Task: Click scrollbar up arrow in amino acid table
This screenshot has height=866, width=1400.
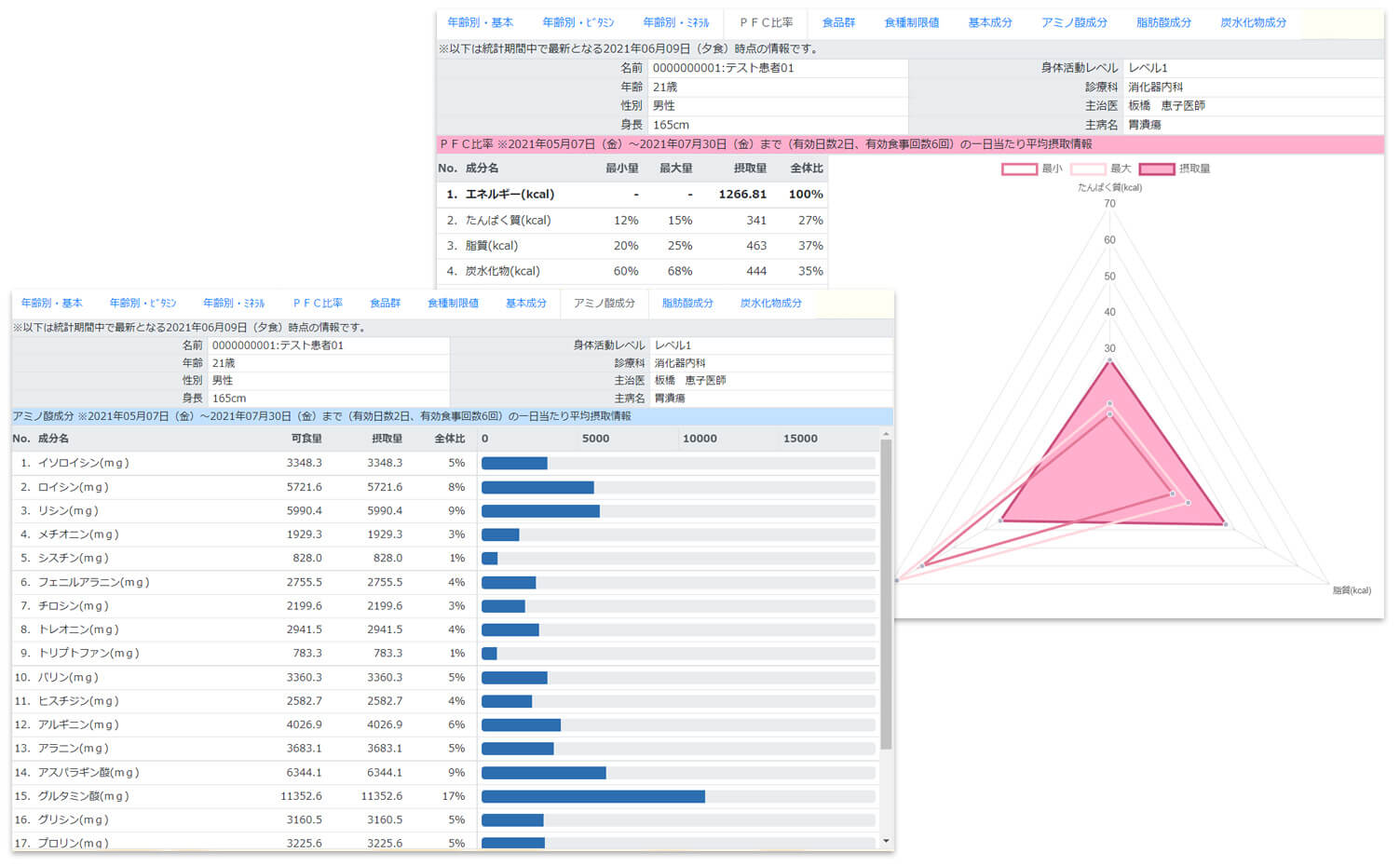Action: (885, 434)
